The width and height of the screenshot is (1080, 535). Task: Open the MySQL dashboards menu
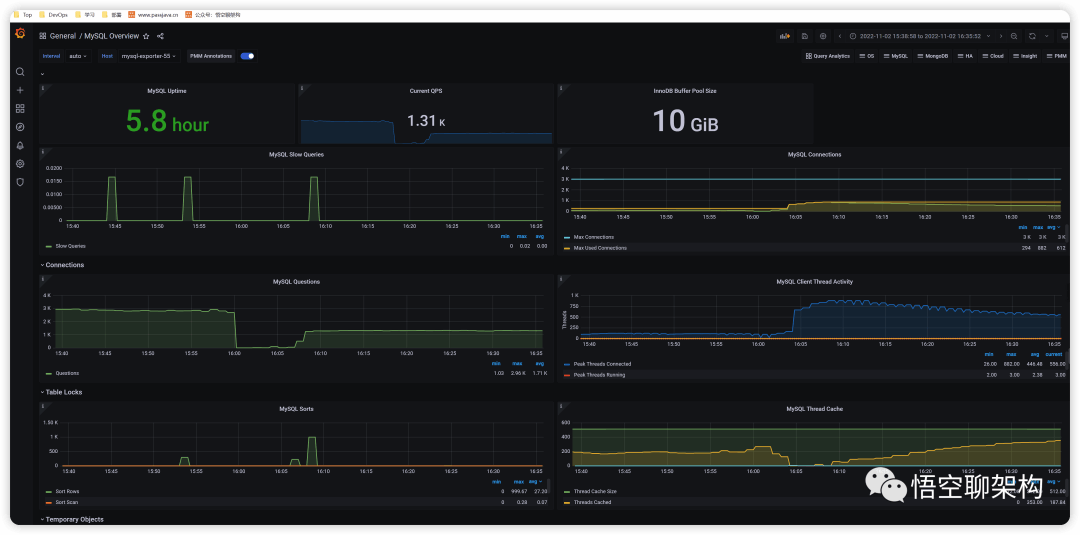click(x=895, y=56)
